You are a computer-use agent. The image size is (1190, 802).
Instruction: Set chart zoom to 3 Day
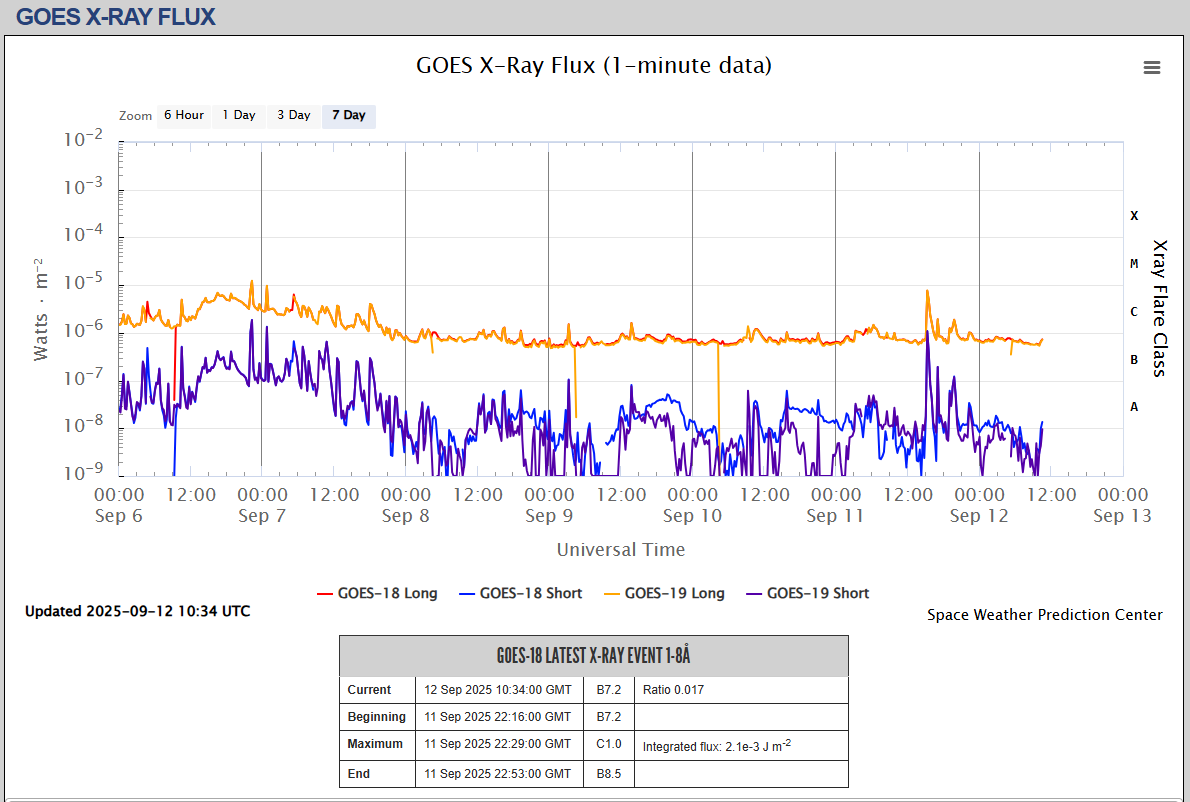point(294,116)
